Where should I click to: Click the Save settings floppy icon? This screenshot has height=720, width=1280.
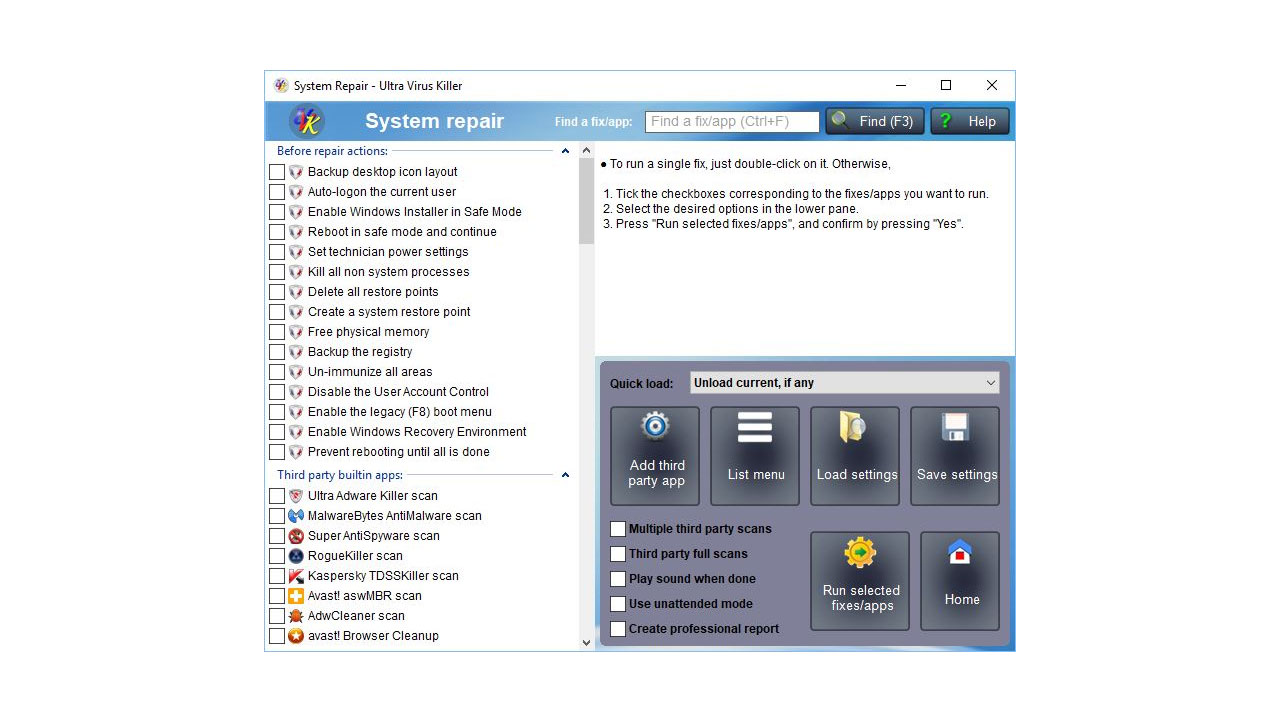tap(955, 427)
